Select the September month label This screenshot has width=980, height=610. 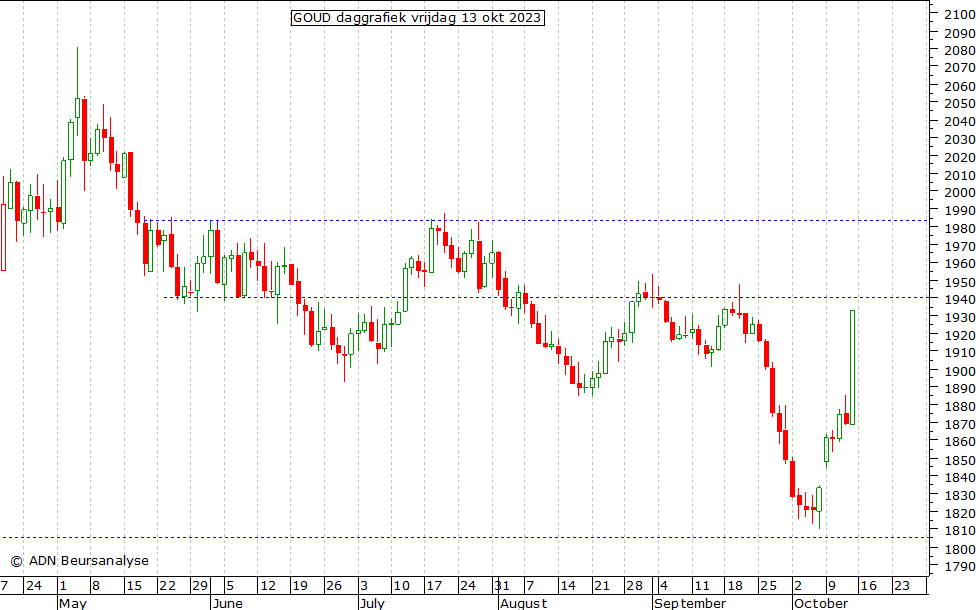[x=690, y=603]
